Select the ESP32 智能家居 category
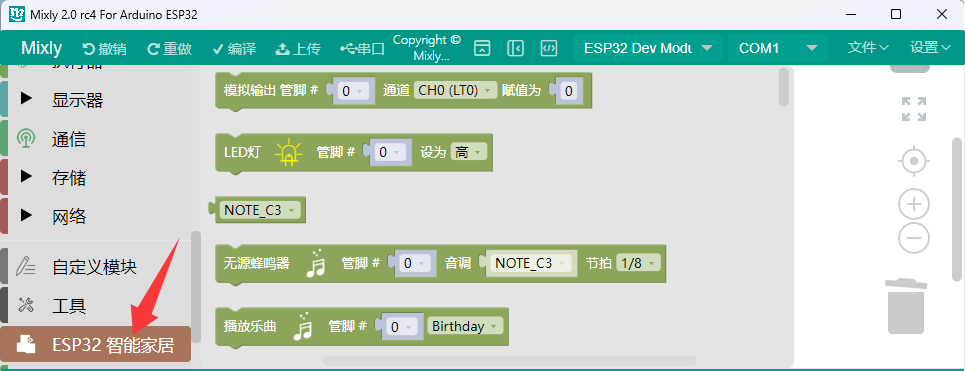 pos(96,345)
